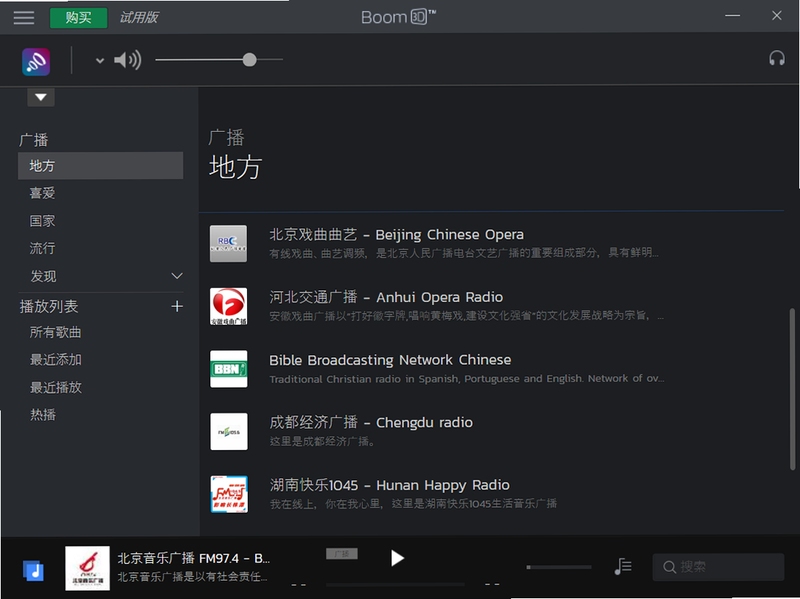The image size is (800, 599).
Task: Open the dropdown arrow beside the speaker icon
Action: [x=100, y=61]
